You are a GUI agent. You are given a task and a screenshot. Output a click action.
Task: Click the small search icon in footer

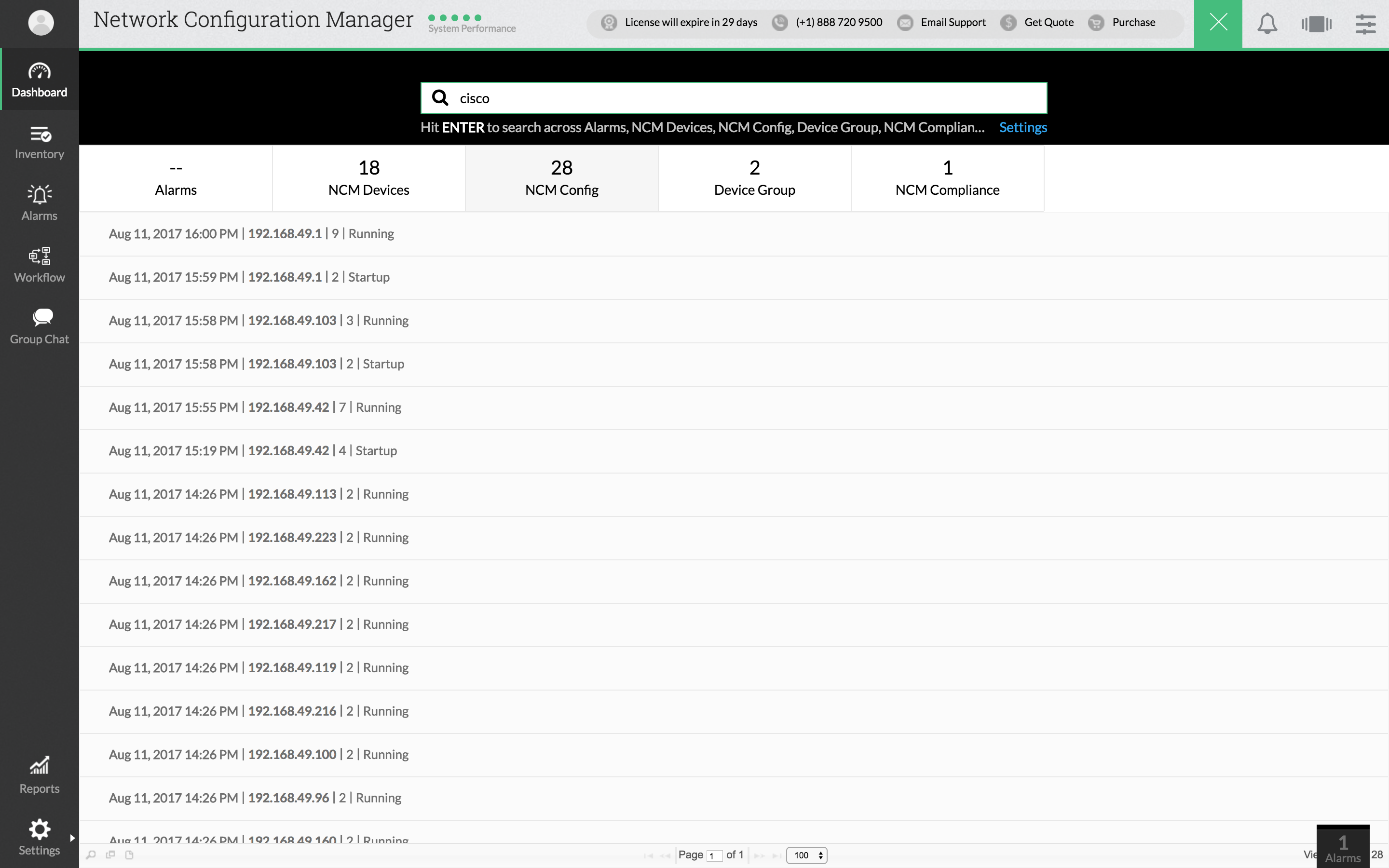91,855
